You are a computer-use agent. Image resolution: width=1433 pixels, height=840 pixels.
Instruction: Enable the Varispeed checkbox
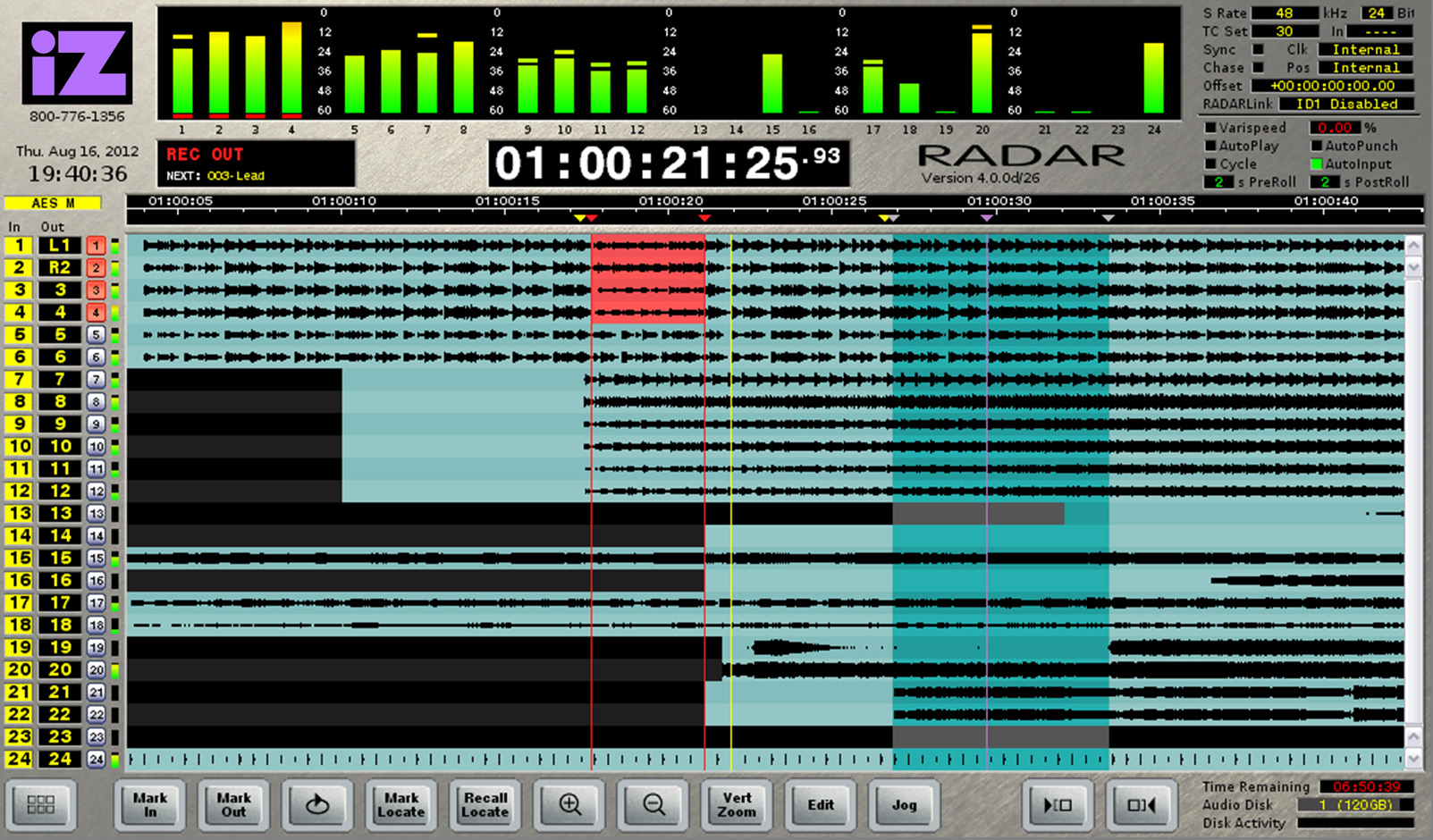1211,128
